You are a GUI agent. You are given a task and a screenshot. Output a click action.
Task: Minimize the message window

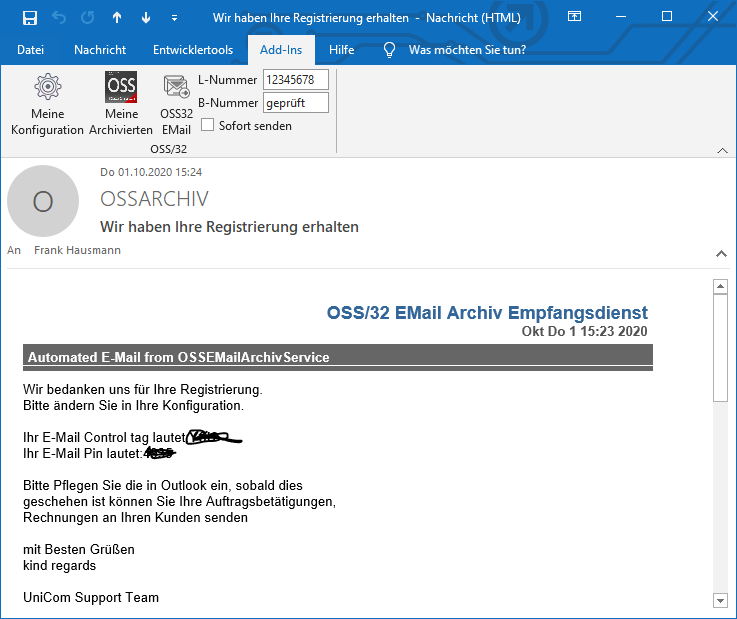621,17
